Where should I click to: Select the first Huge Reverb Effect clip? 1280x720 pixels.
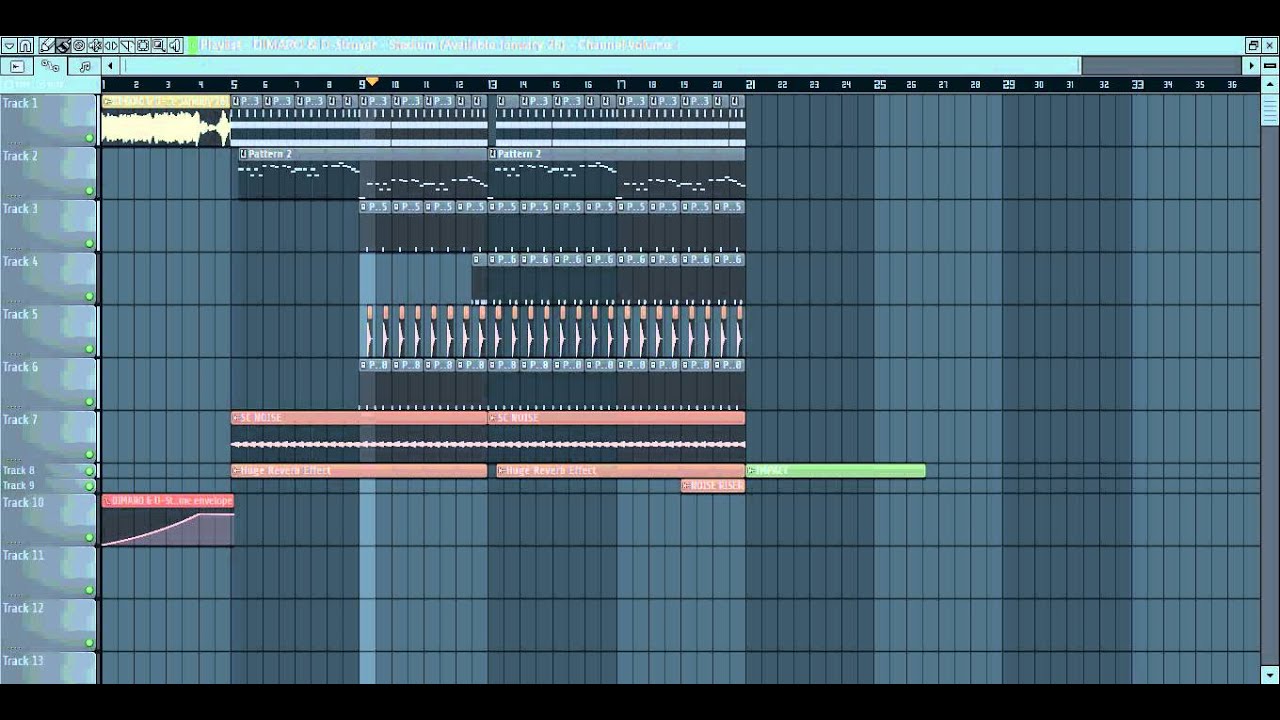359,471
